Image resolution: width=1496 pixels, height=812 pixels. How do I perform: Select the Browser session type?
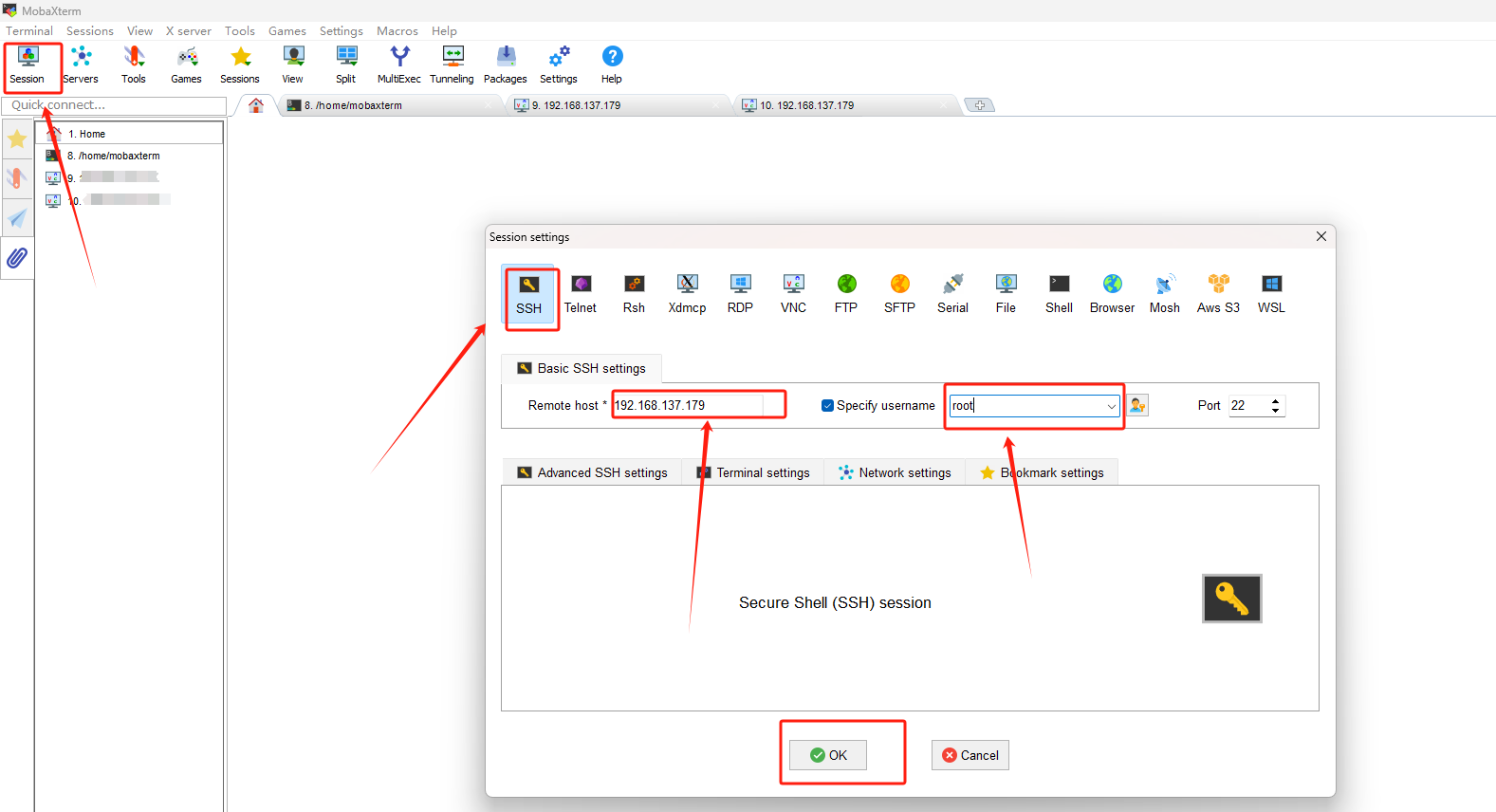[1112, 295]
